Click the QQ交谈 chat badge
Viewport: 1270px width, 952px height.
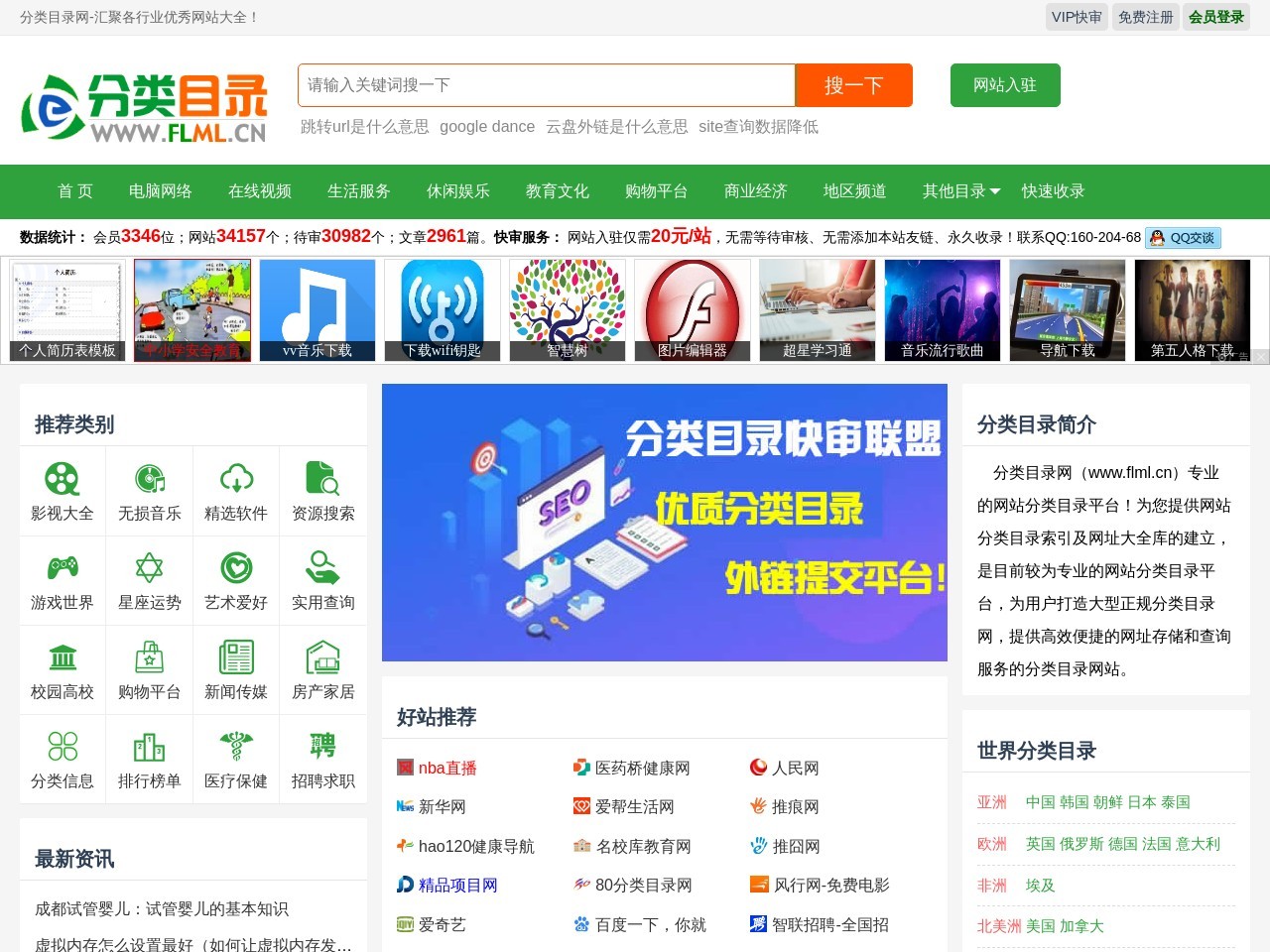[1183, 238]
